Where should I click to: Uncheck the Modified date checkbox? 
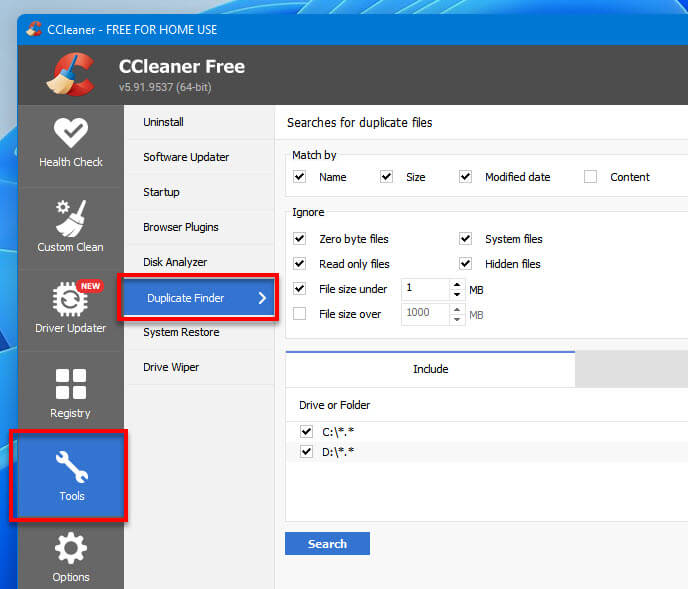tap(465, 177)
